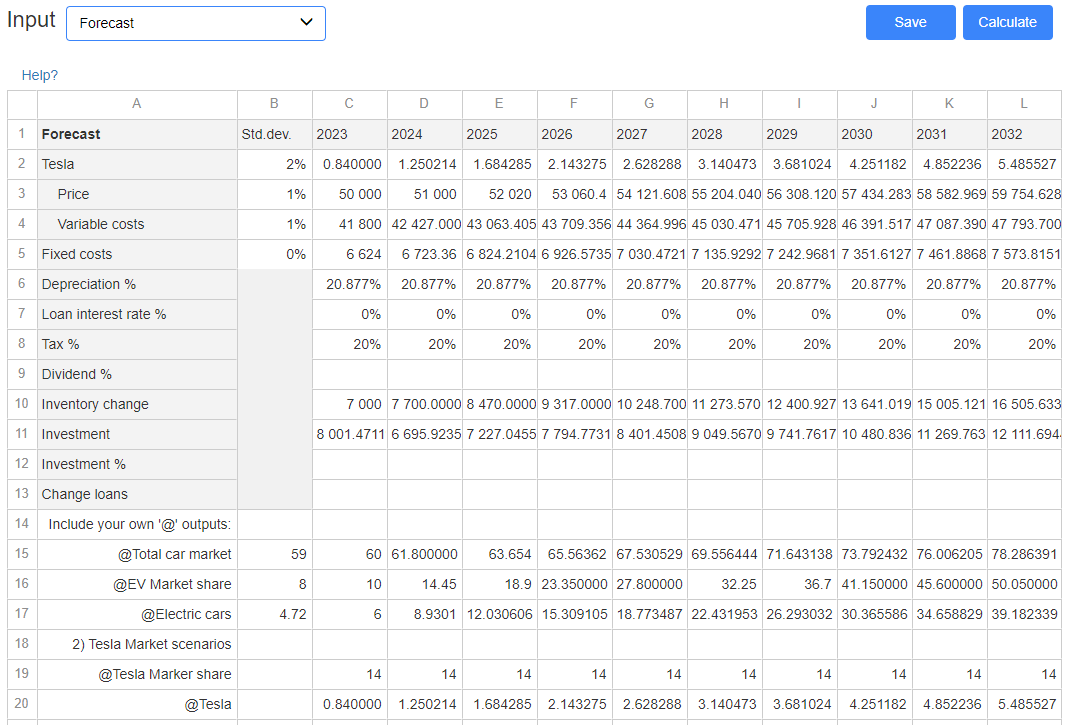
Task: Select row 10 header number
Action: [x=22, y=404]
